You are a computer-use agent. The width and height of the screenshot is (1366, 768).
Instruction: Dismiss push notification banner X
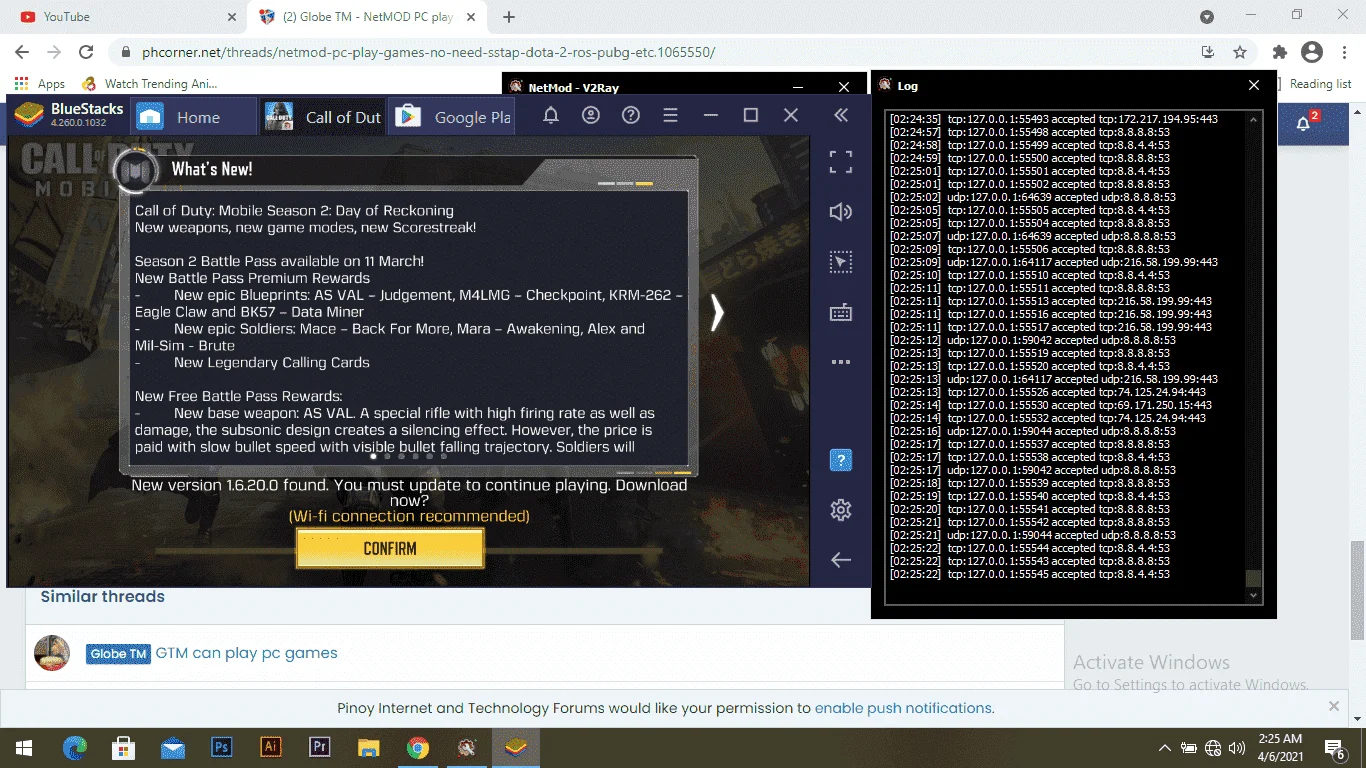tap(1334, 706)
